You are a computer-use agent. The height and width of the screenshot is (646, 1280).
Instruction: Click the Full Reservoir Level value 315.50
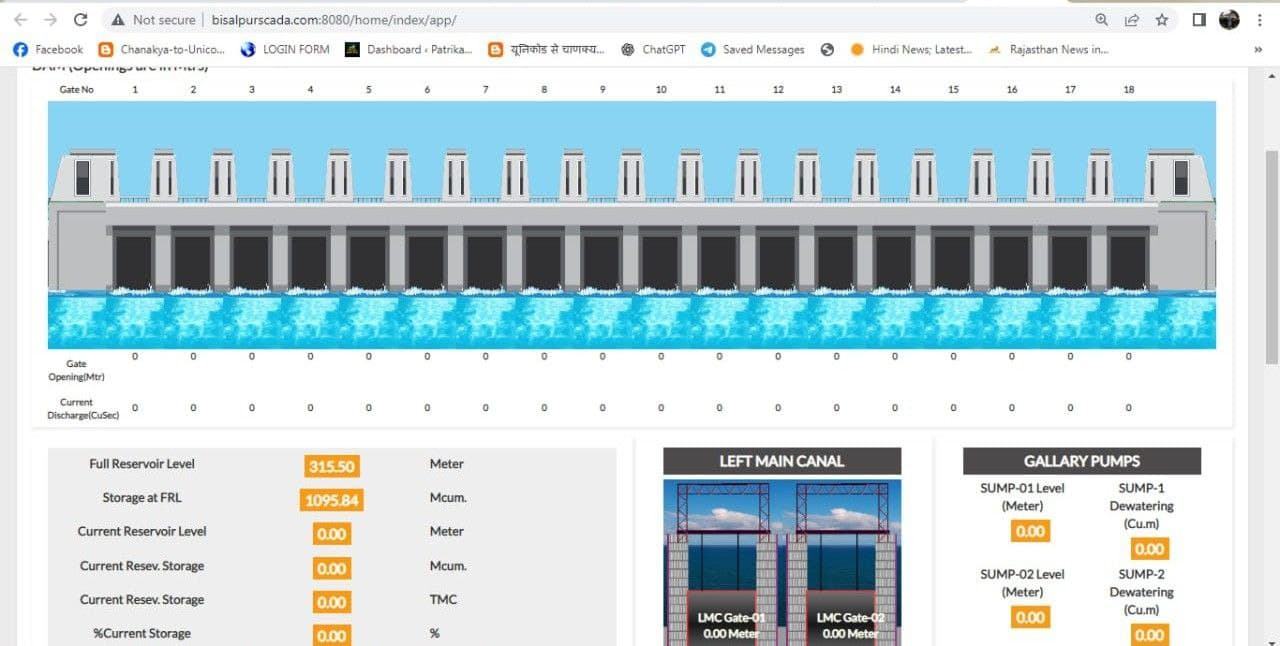pos(331,466)
